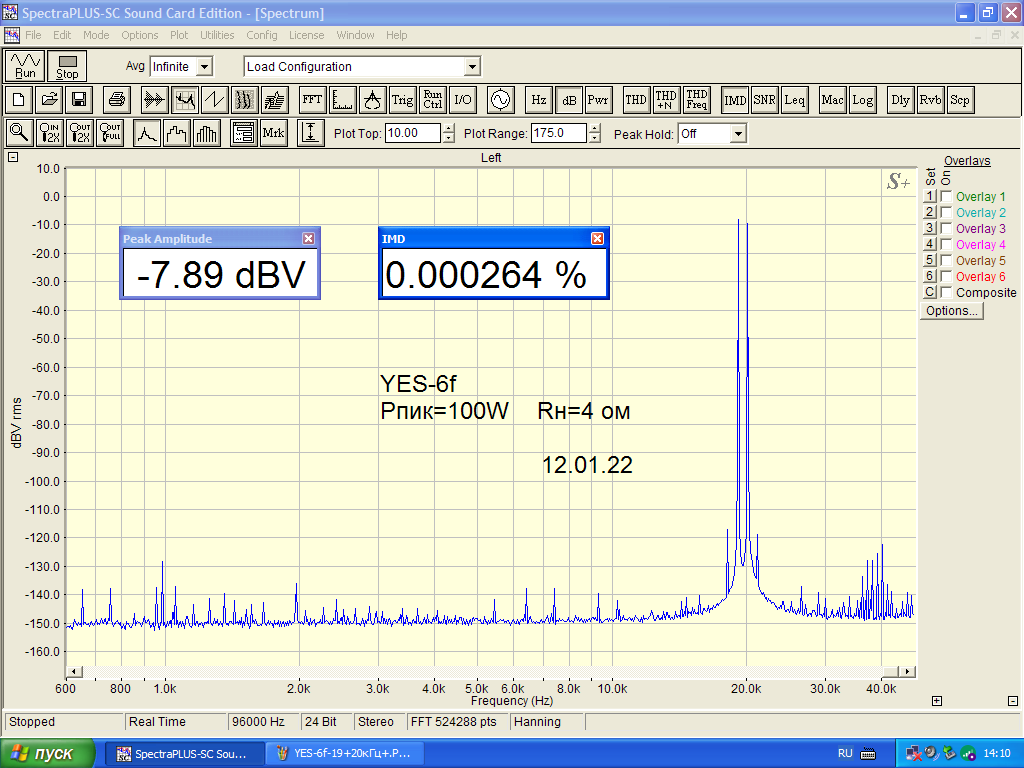The image size is (1024, 768).
Task: Click the SNR measurement button
Action: coord(765,100)
